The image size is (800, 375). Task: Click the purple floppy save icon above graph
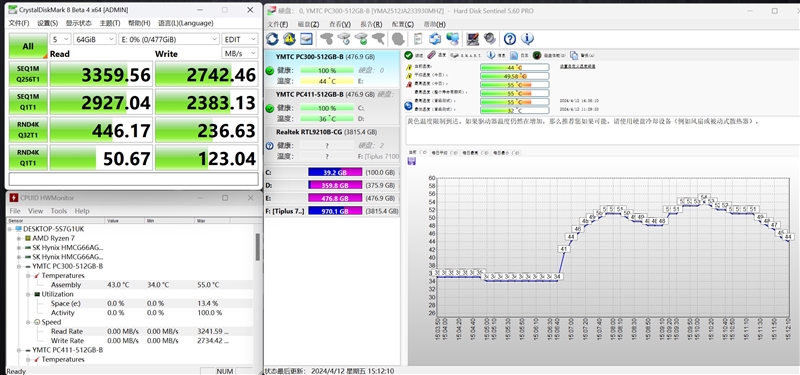pyautogui.click(x=412, y=161)
